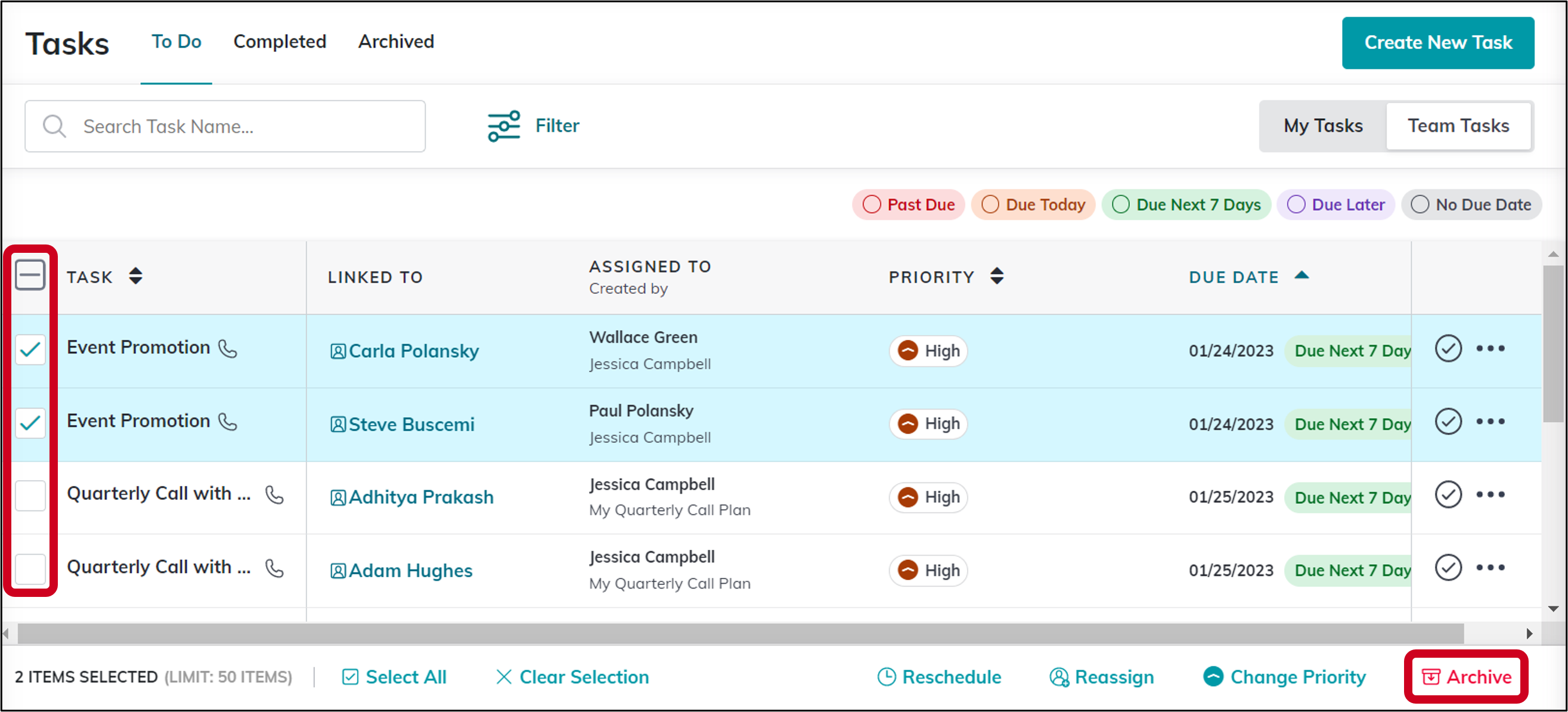Viewport: 1568px width, 712px height.
Task: Open Steve Buscemi linked contact
Action: click(x=411, y=425)
